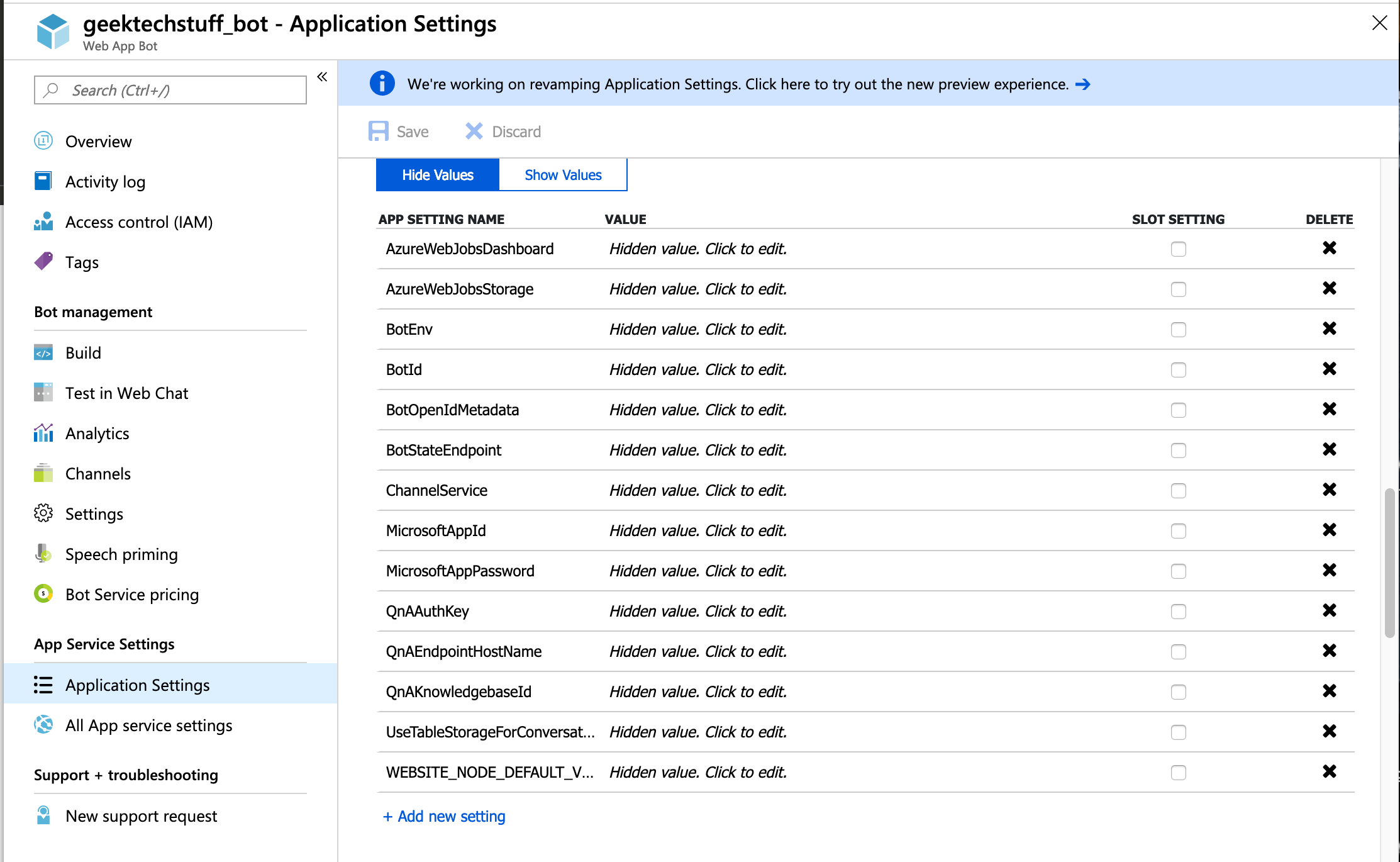Check slot setting for QnAKnowledgebaseId
The height and width of the screenshot is (862, 1400).
pyautogui.click(x=1179, y=691)
